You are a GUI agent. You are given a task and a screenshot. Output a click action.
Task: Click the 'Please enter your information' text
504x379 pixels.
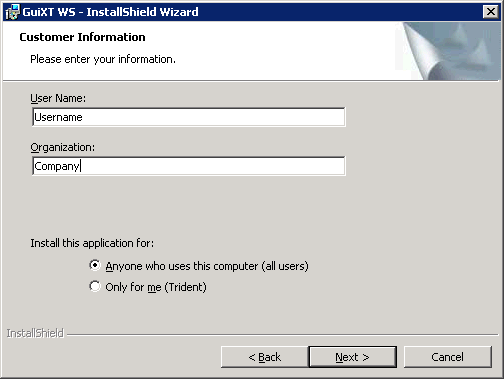point(103,59)
